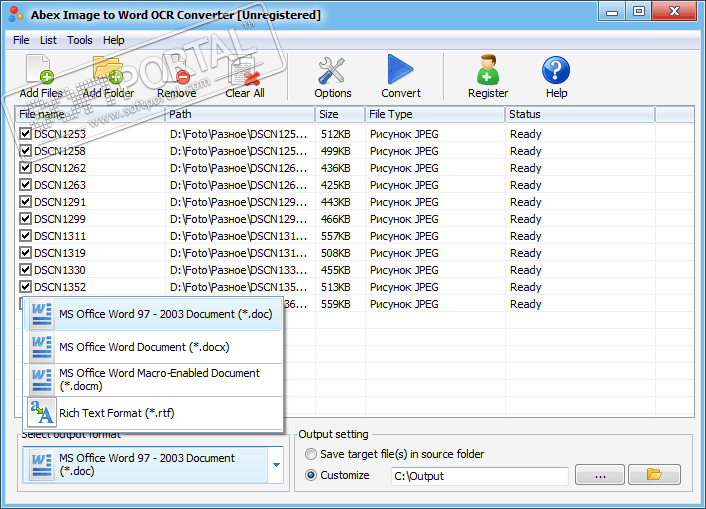Image resolution: width=706 pixels, height=509 pixels.
Task: Minimize the Abex converter window
Action: 611,11
